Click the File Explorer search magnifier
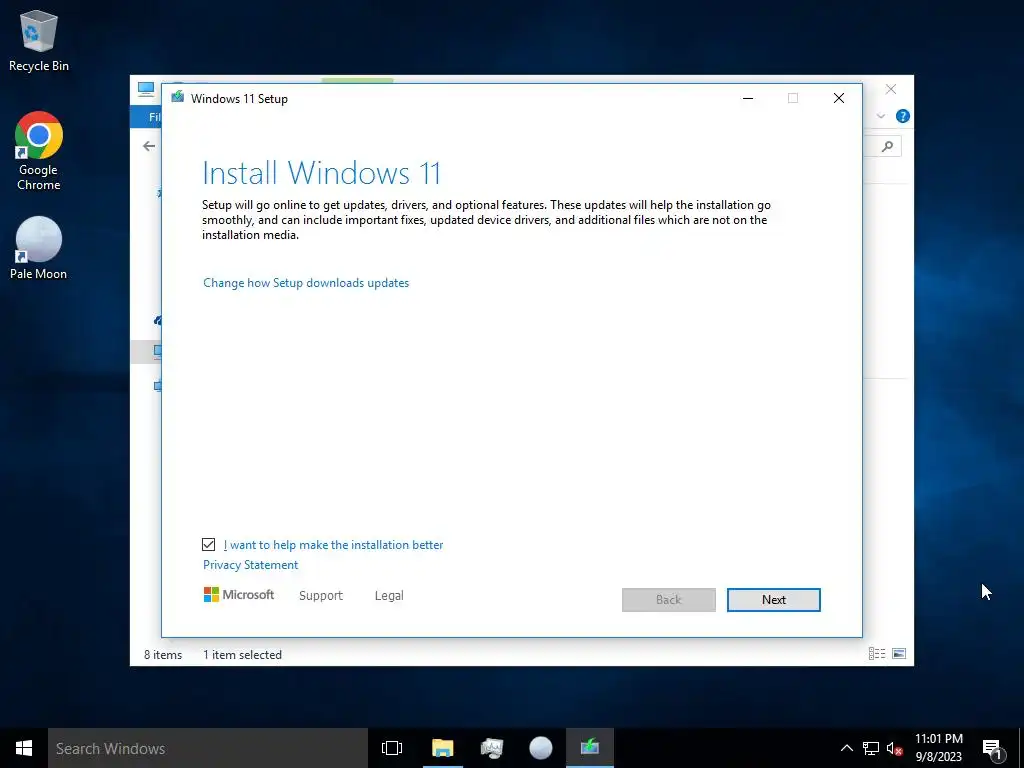This screenshot has height=768, width=1024. (x=887, y=146)
